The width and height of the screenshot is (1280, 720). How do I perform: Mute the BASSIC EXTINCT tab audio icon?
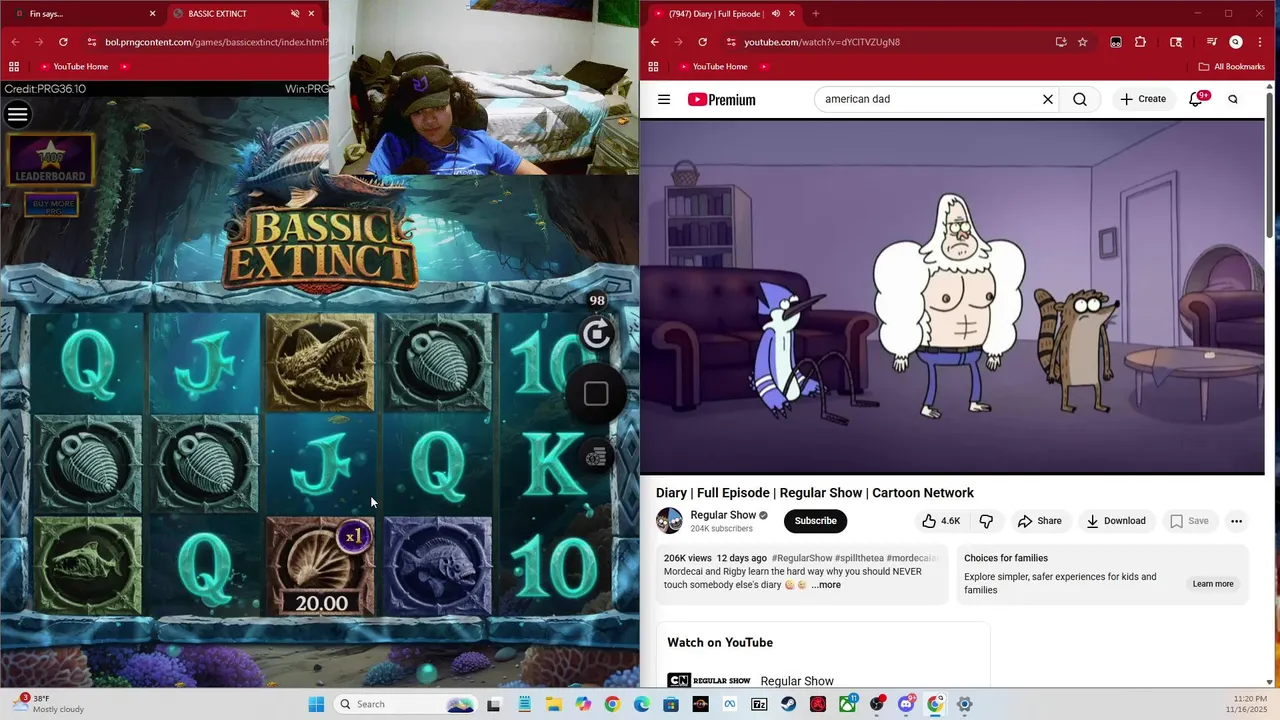[x=295, y=14]
